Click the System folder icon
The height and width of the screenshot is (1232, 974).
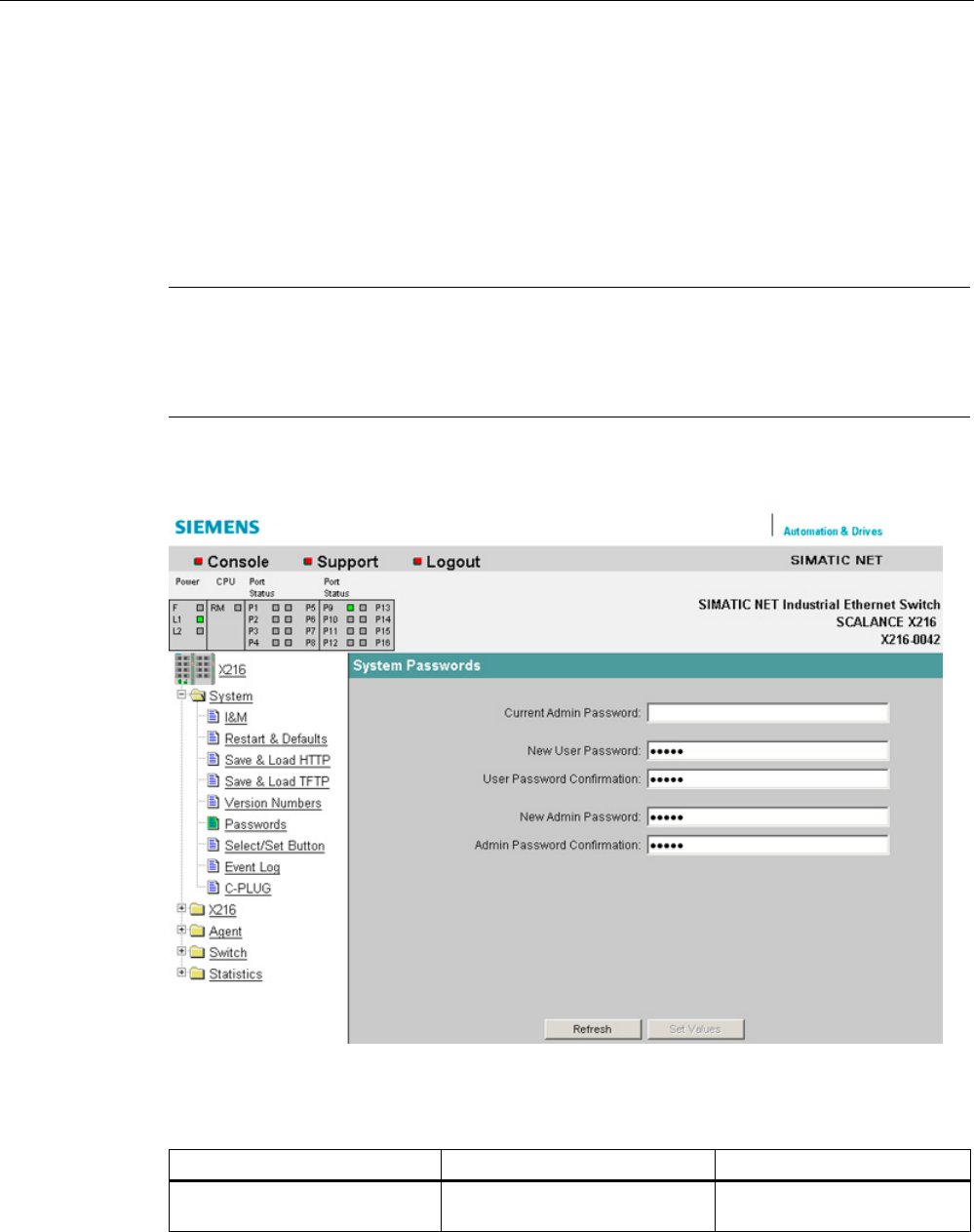[198, 695]
